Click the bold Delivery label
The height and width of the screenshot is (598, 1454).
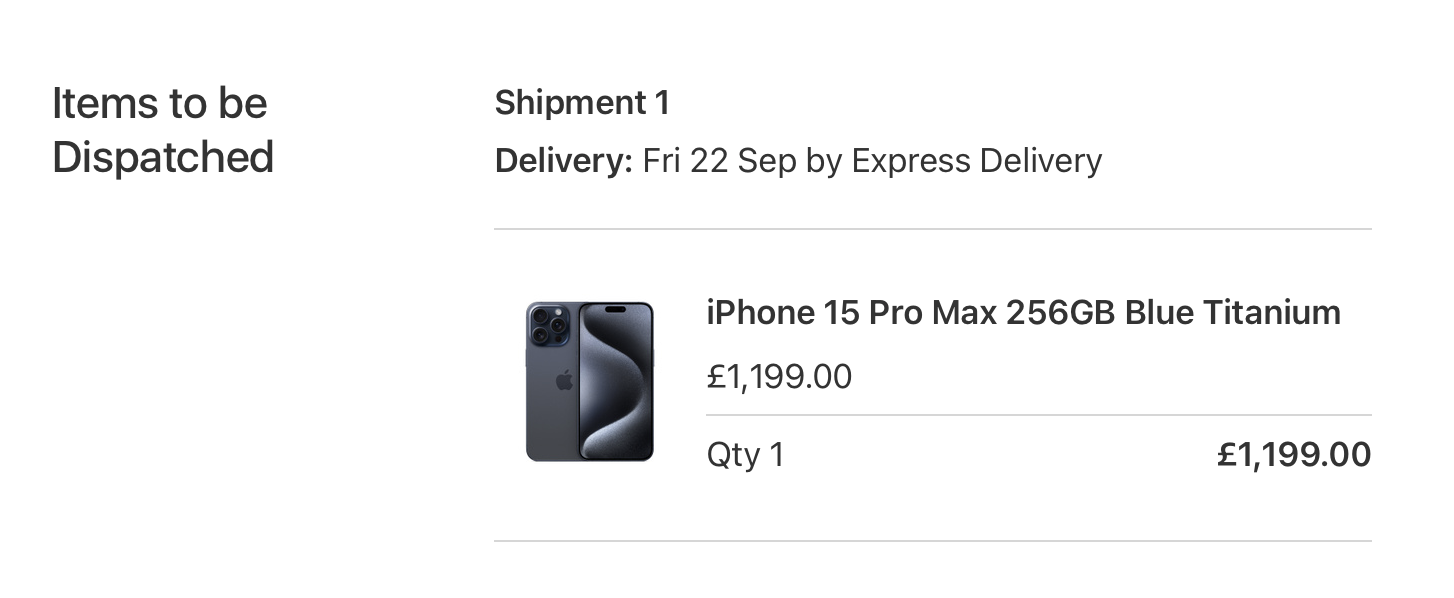click(x=563, y=160)
